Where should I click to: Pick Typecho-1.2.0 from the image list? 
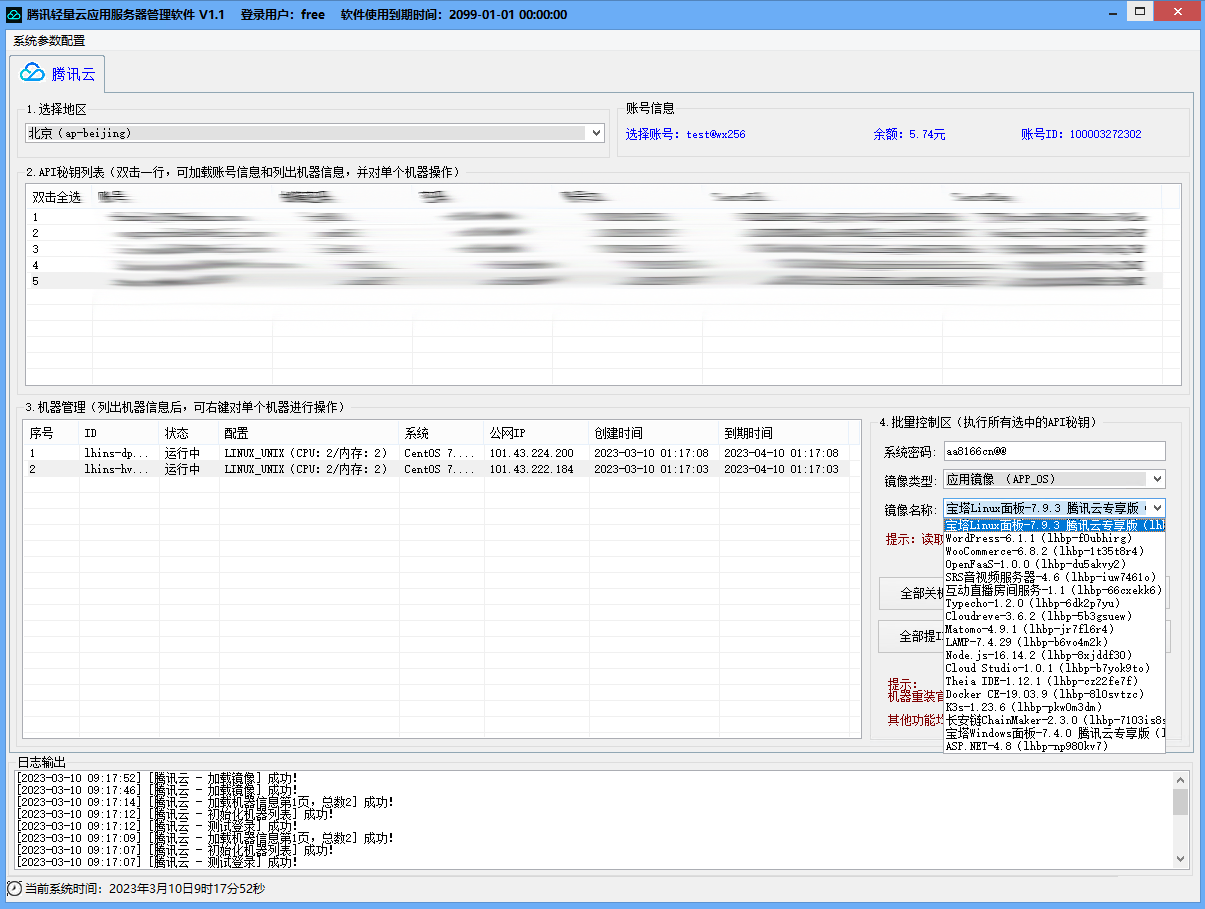[1054, 603]
